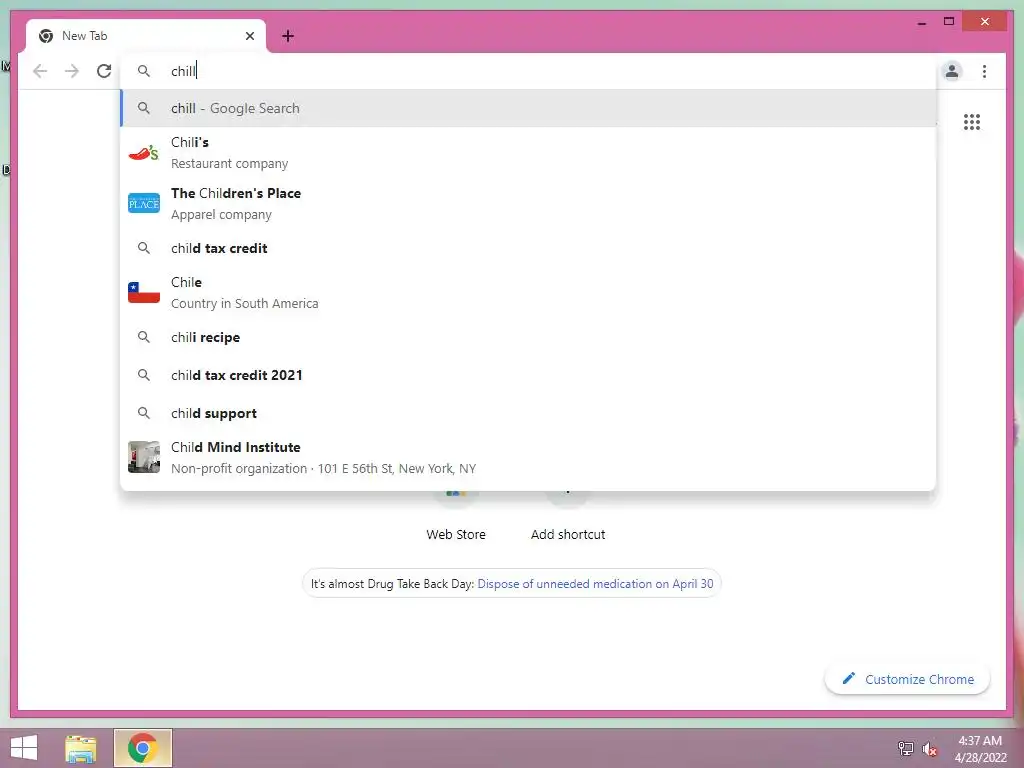Click search icon beside 'child tax credit'
Screen dimensions: 1024x768
pyautogui.click(x=144, y=248)
